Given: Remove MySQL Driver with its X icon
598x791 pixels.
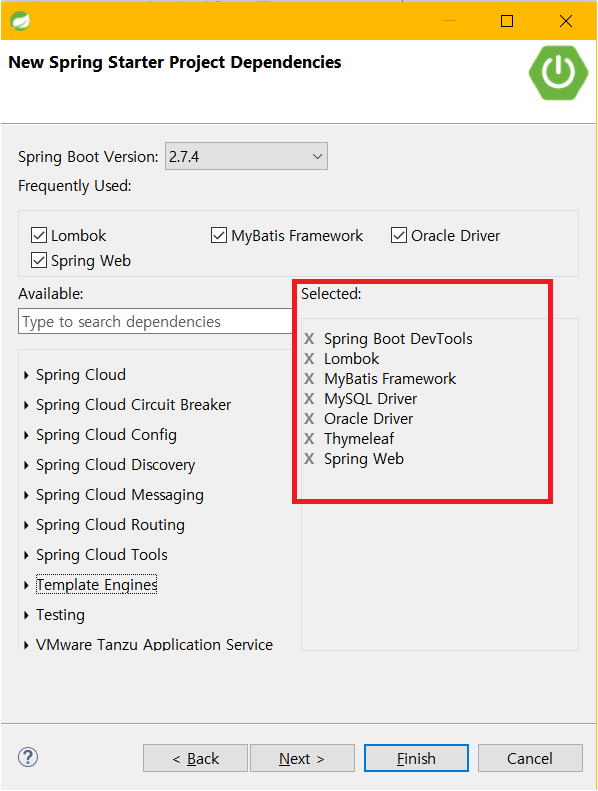Looking at the screenshot, I should click(309, 399).
